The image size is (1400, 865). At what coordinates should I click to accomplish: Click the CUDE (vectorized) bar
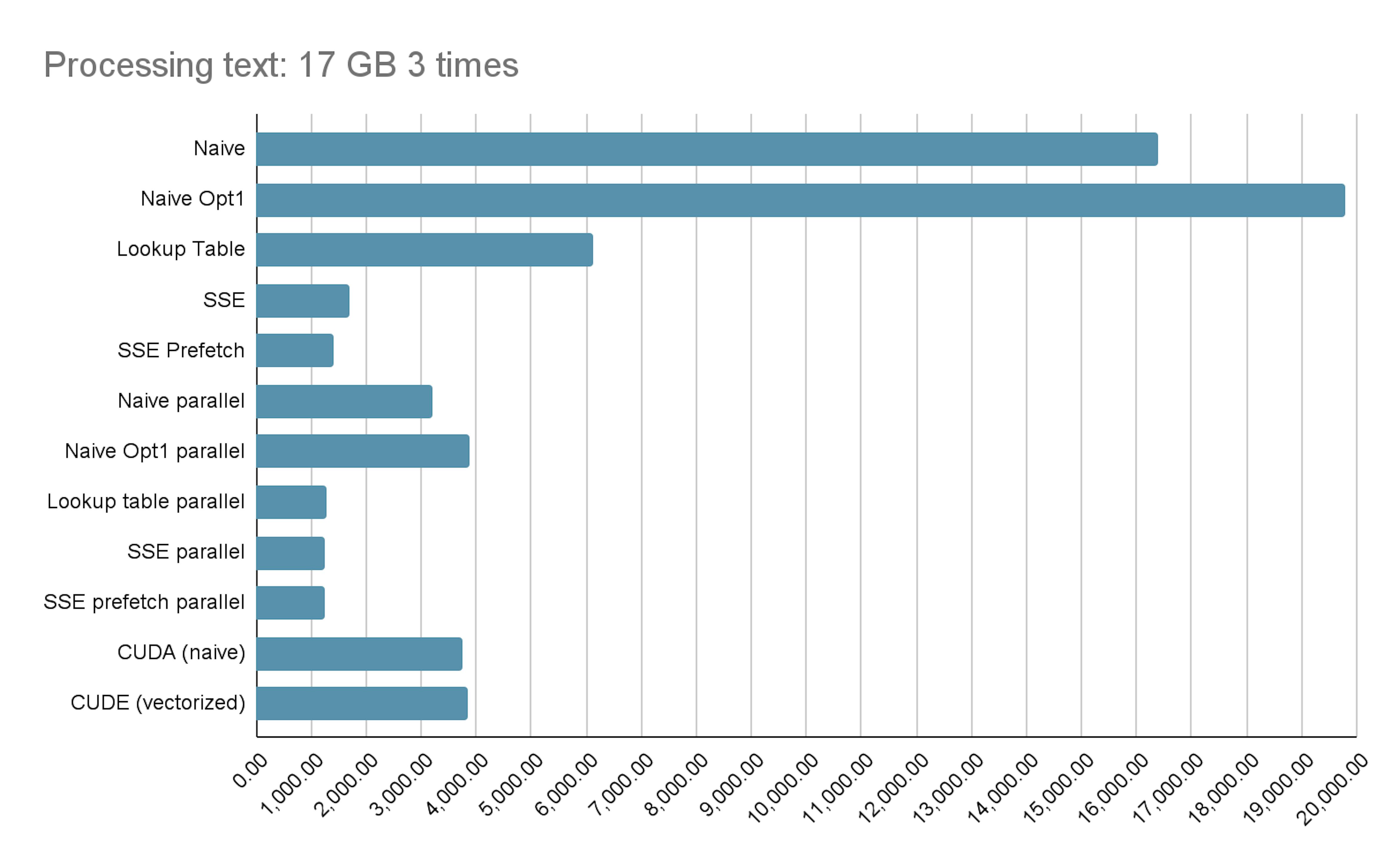(x=362, y=704)
